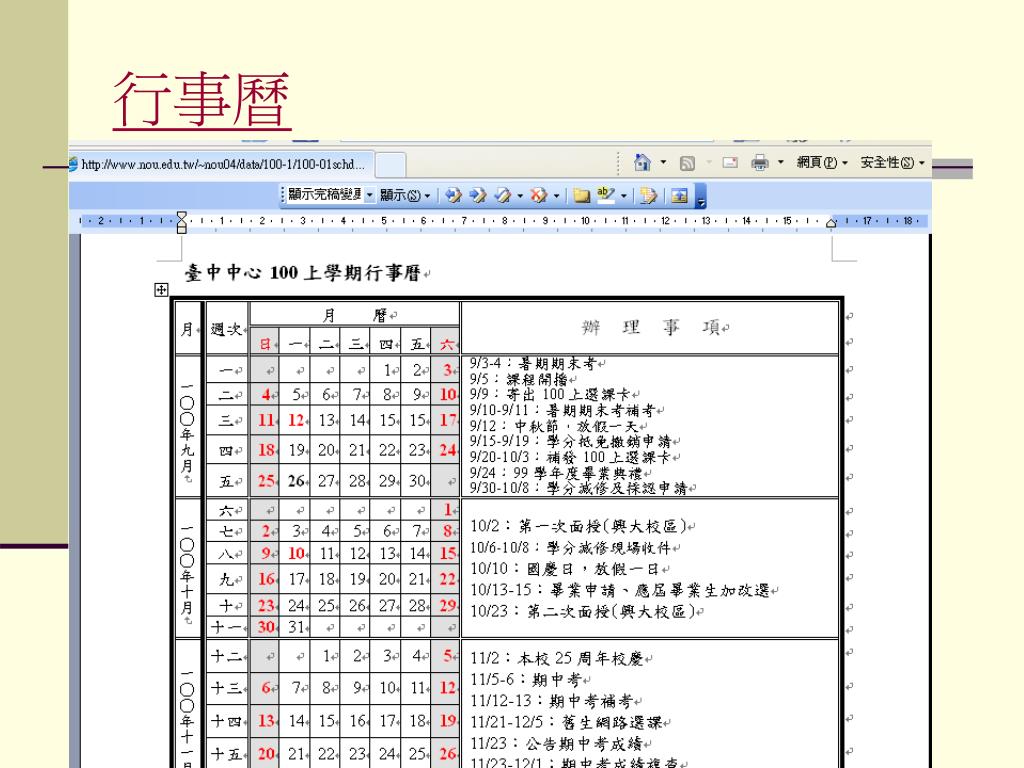Click the 週次 column header
Screen dimensions: 1024x768
pyautogui.click(x=226, y=329)
